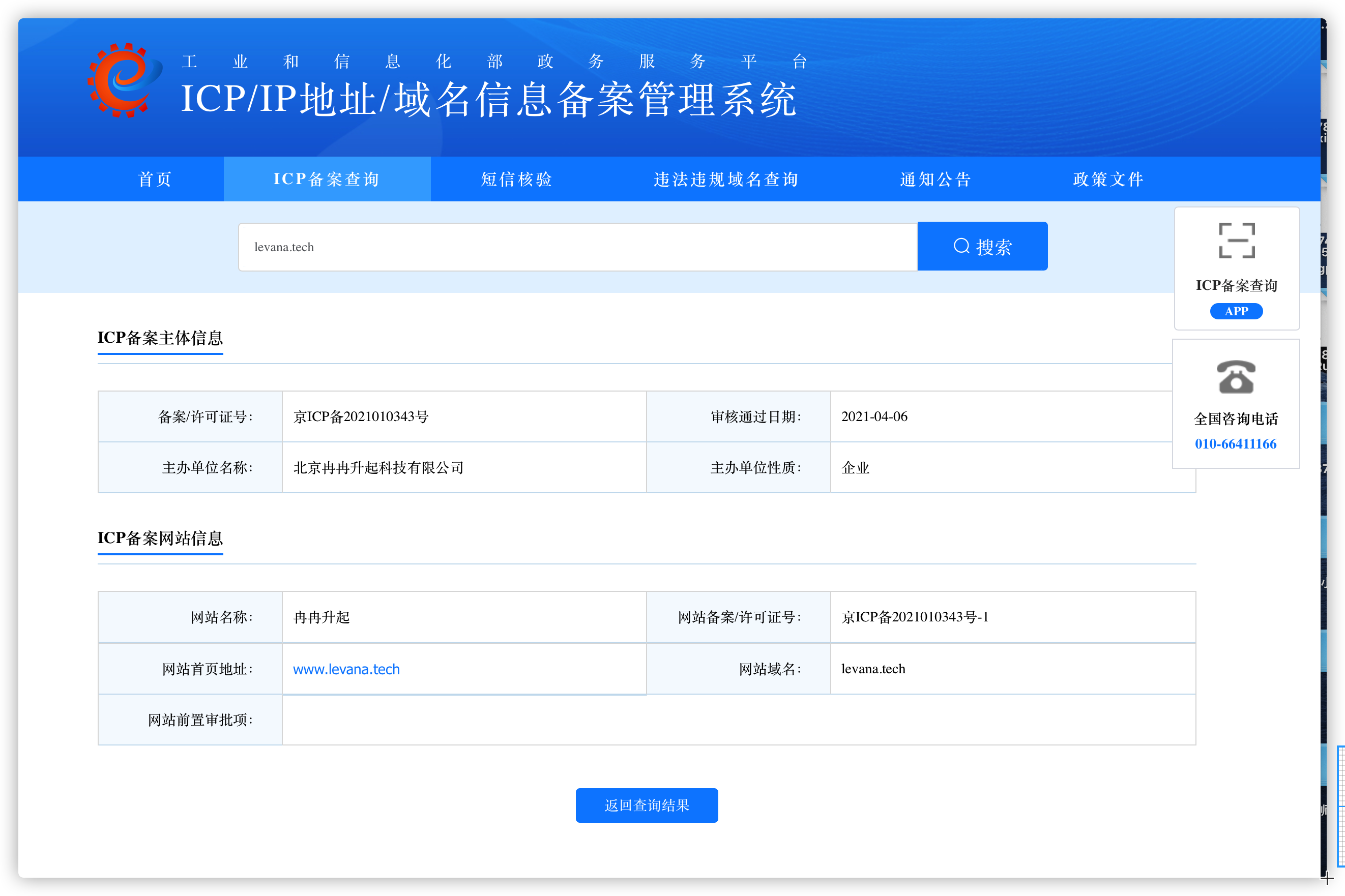Open 违法违规域名查询 tab

(x=726, y=180)
